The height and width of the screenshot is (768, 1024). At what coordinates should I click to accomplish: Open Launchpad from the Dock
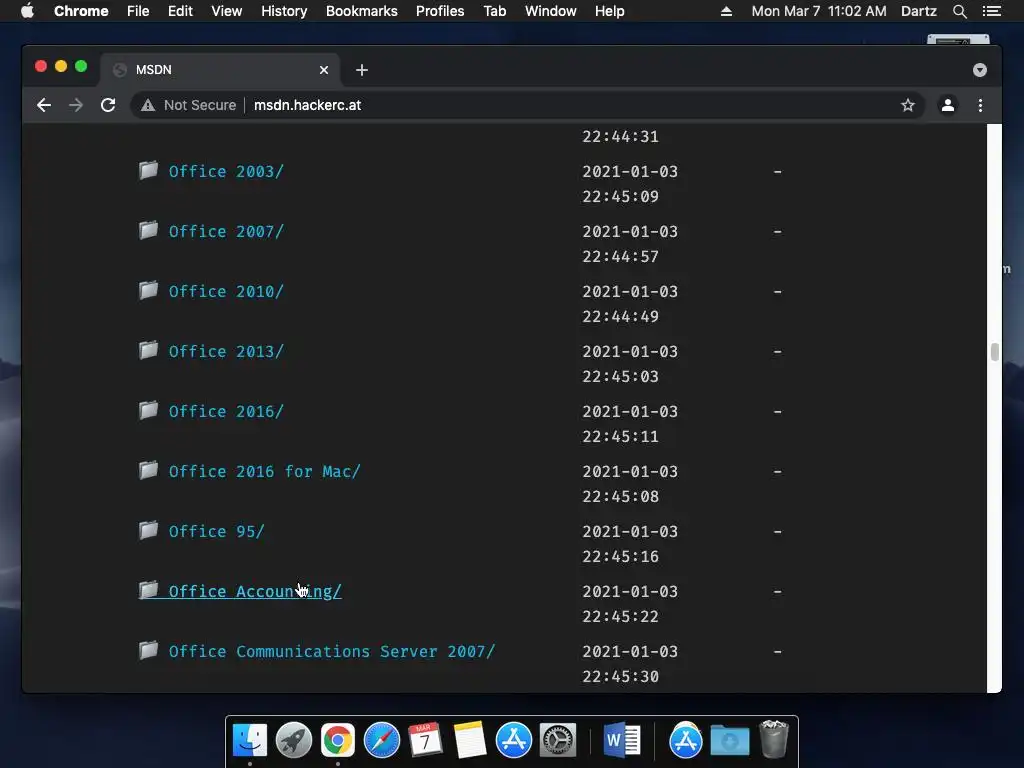(294, 740)
